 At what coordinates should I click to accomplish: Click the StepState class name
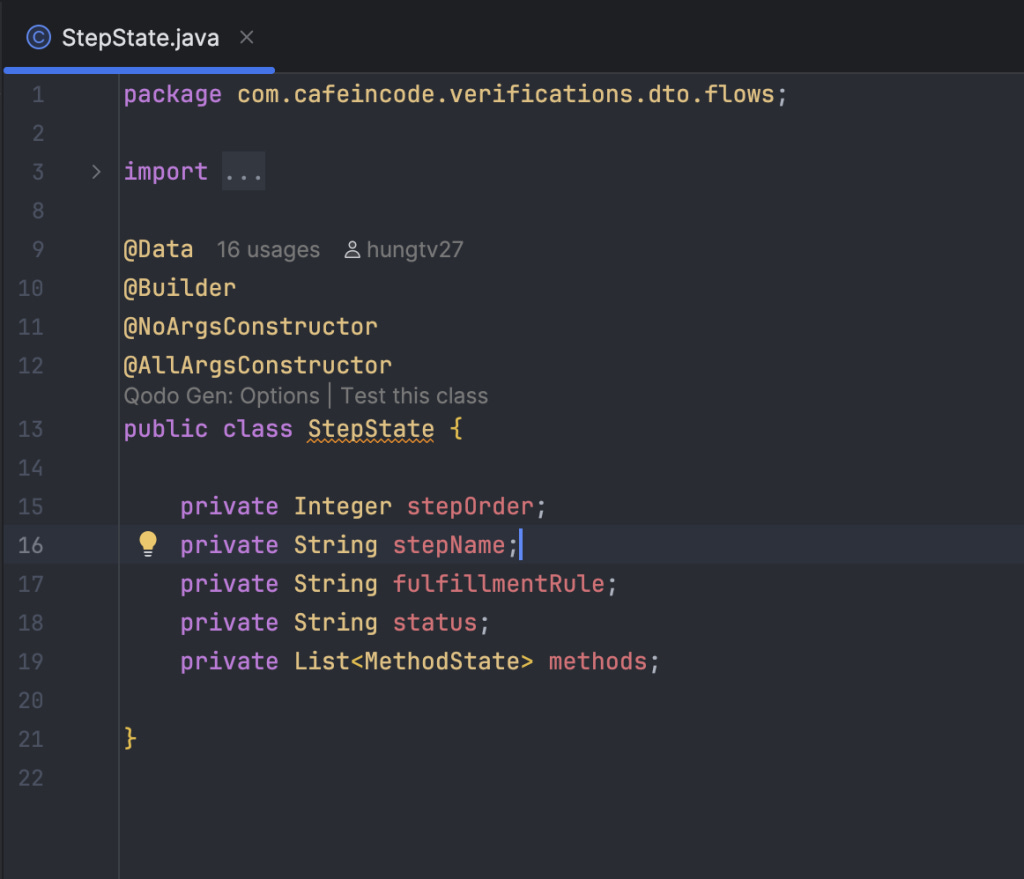[x=371, y=429]
